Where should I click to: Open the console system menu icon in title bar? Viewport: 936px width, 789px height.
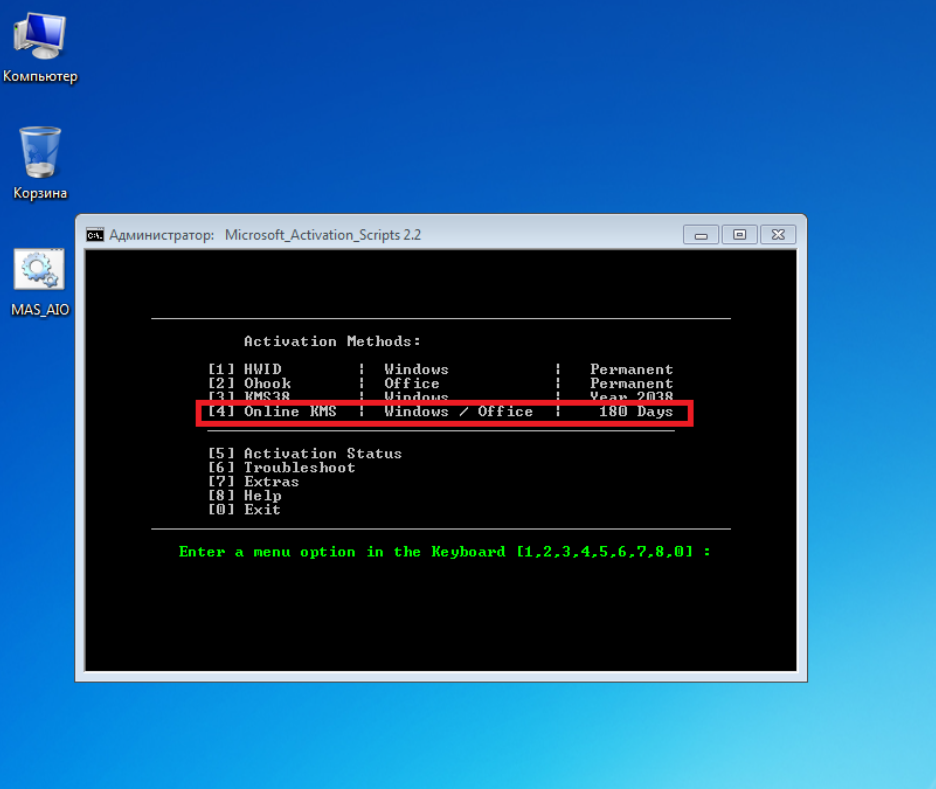[95, 235]
